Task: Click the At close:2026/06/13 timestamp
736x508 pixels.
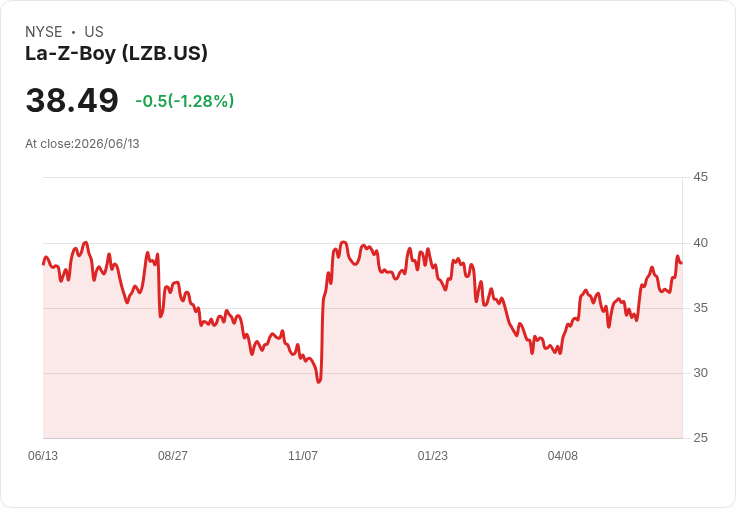Action: 82,144
